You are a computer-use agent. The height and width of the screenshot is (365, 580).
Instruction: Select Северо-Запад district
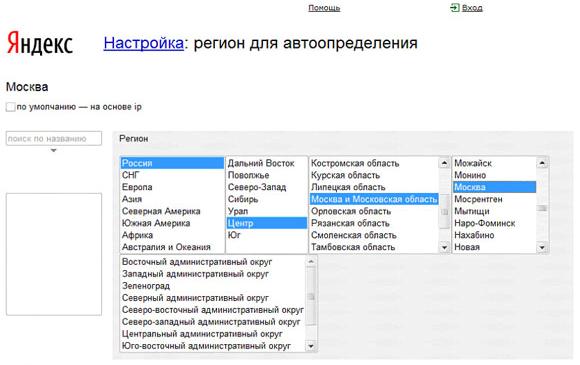pos(266,187)
